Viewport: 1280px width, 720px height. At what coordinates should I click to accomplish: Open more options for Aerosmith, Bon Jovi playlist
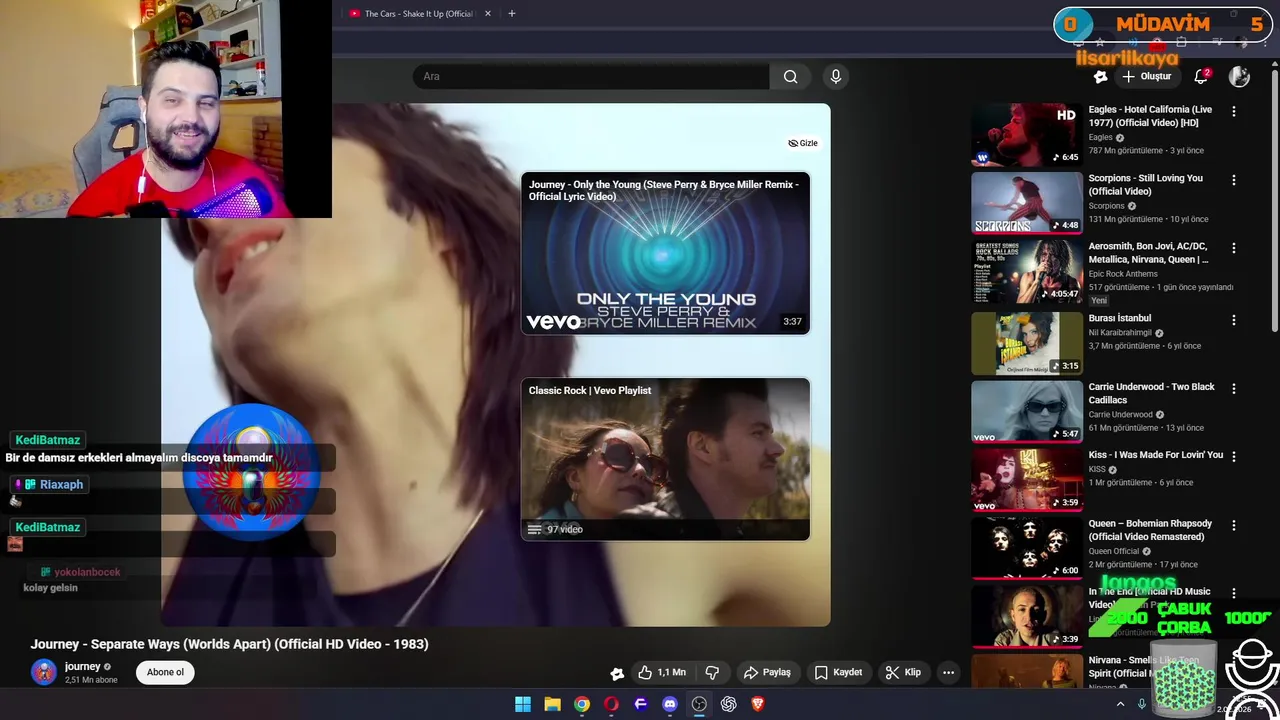click(1234, 248)
